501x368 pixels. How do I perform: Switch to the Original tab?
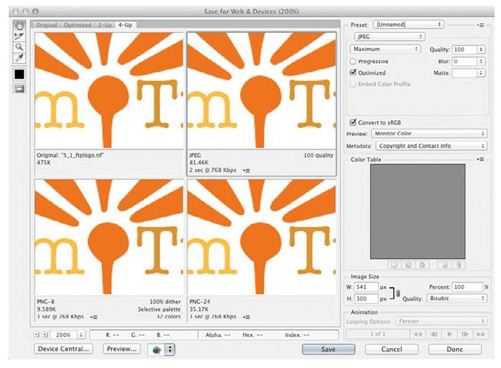pos(47,25)
